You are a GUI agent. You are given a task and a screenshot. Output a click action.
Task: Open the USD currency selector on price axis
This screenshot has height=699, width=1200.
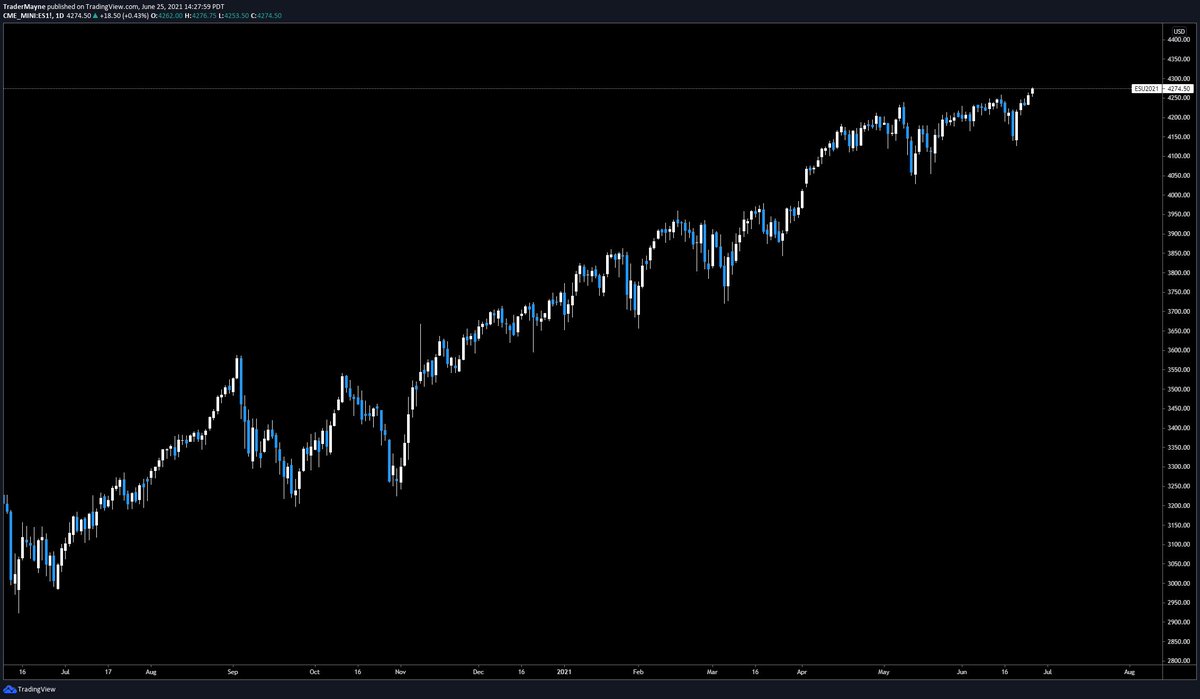[1178, 32]
